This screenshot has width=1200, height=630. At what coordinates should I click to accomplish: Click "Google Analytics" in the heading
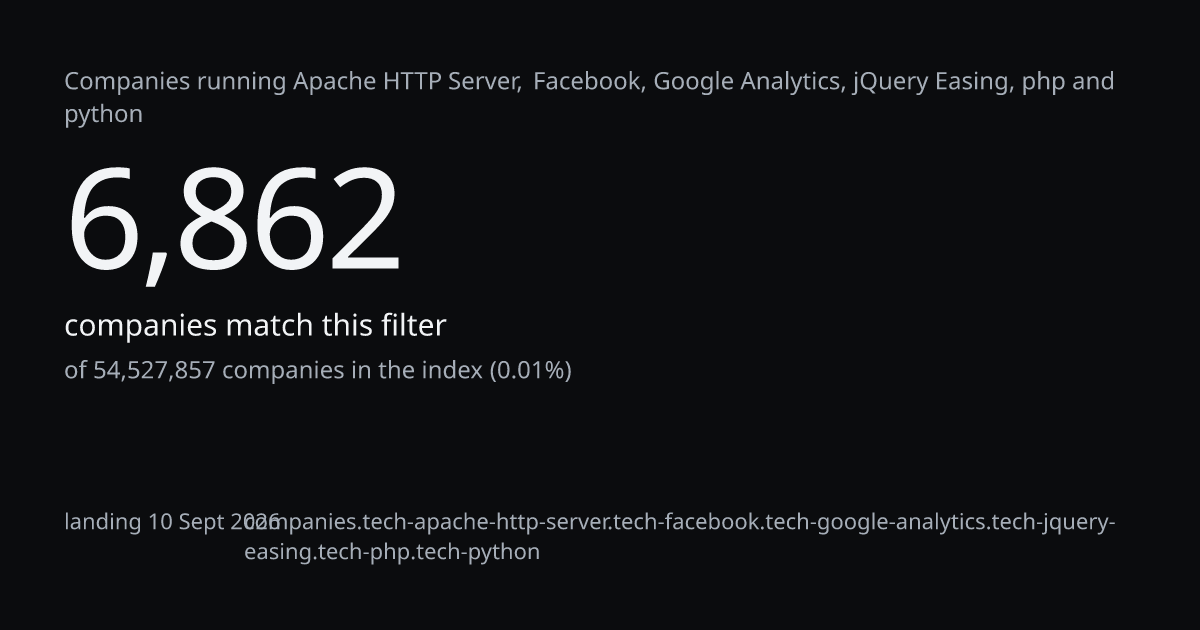(747, 82)
